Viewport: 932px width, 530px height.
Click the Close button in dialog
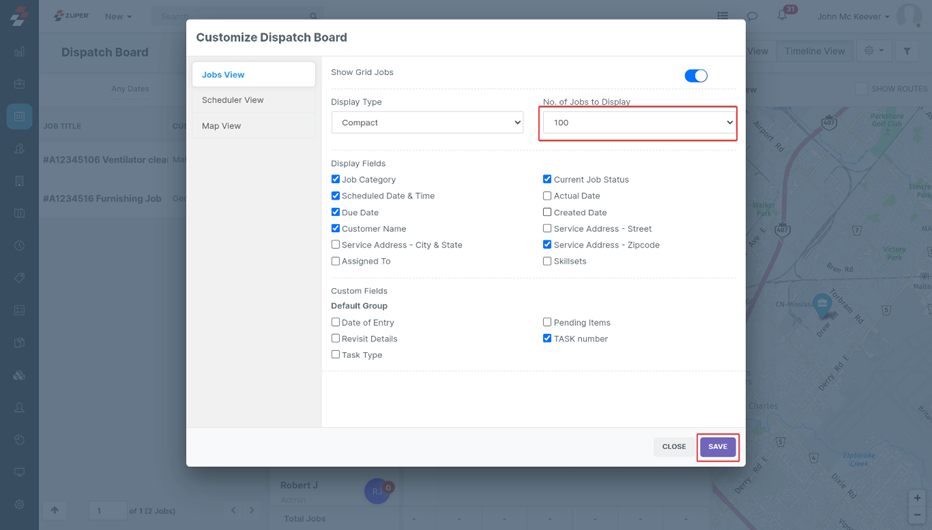tap(673, 447)
